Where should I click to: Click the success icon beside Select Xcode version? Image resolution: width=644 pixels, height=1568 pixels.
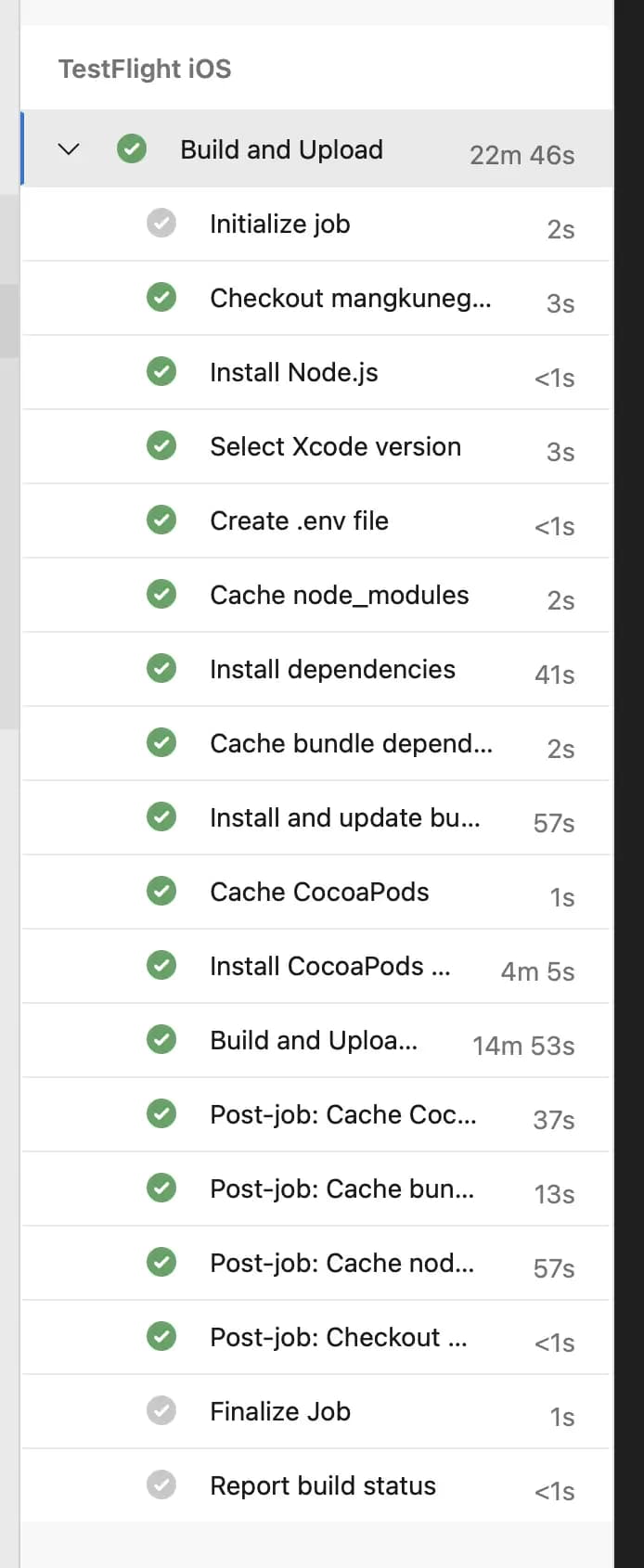161,445
